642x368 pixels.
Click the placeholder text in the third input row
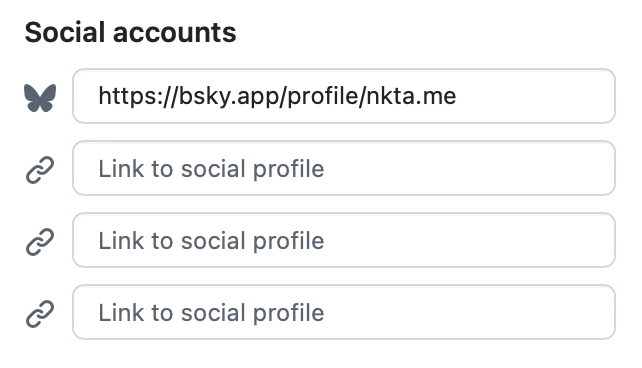(211, 241)
